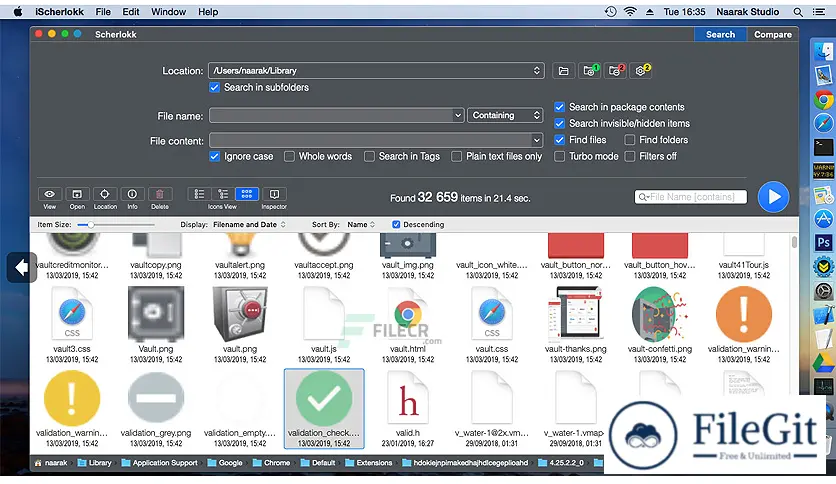
Task: Open Finder from the Dock
Action: coord(824,52)
